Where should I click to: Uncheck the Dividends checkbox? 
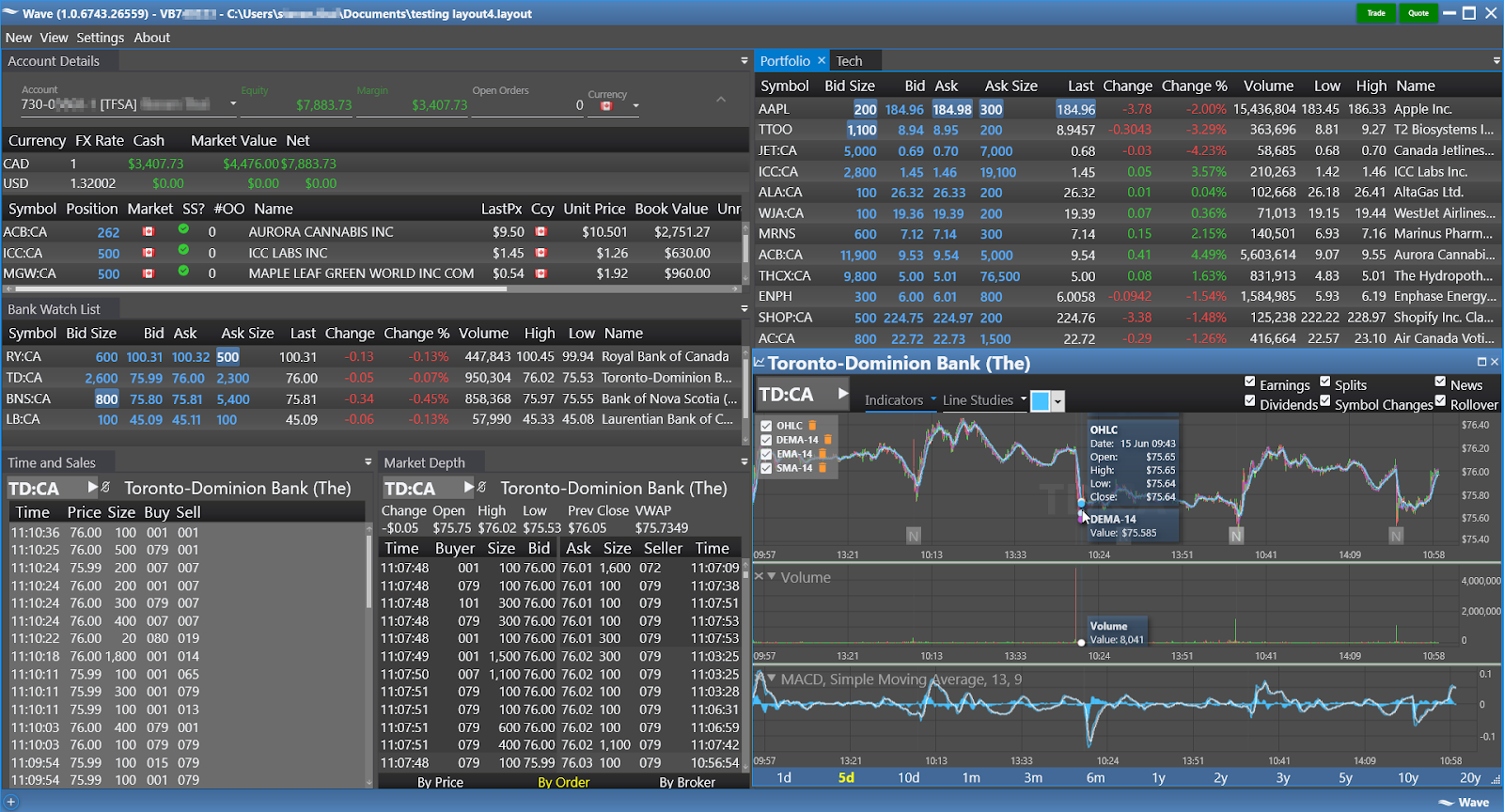(1250, 400)
